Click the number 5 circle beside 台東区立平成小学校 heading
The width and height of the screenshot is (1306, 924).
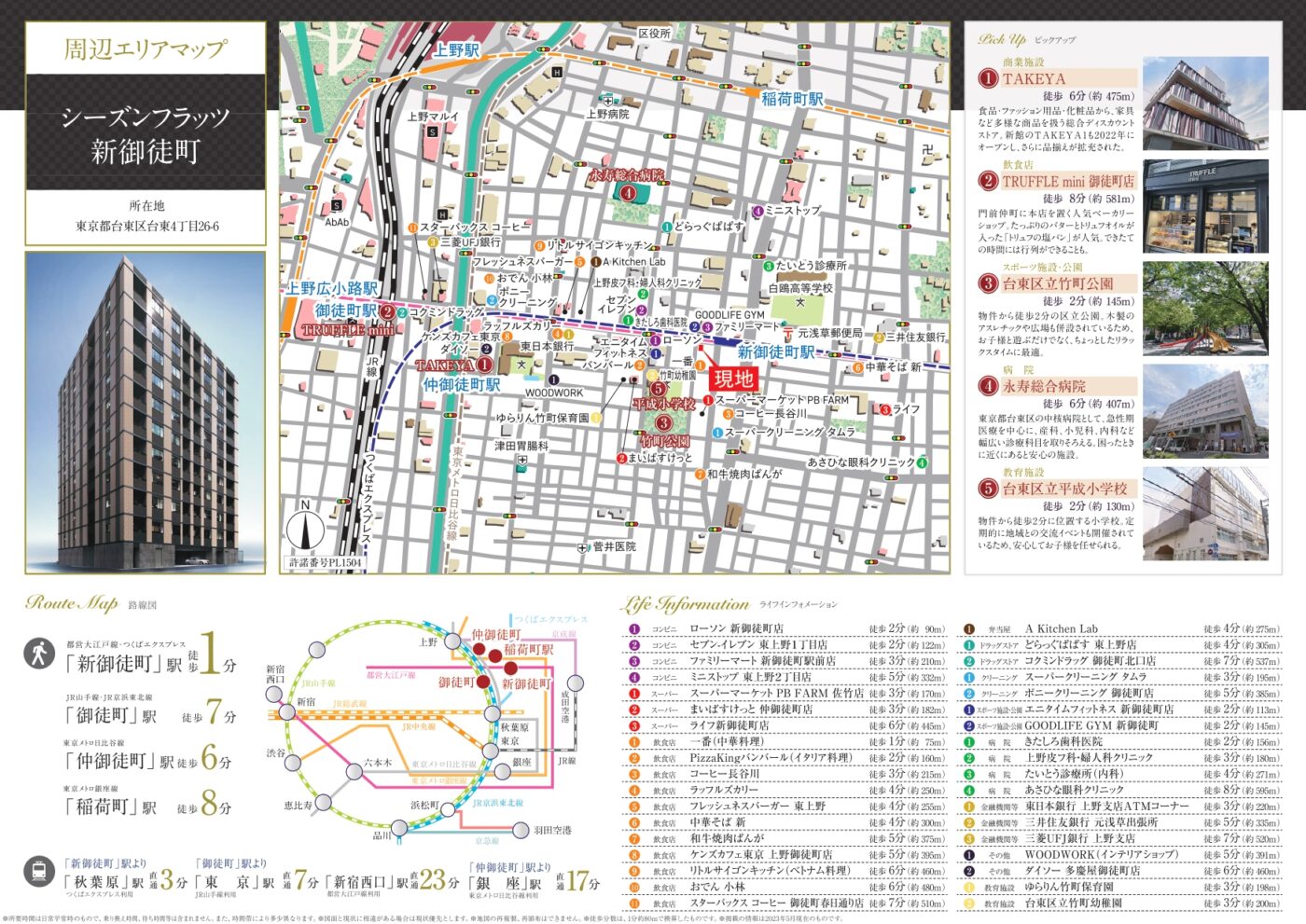[989, 489]
